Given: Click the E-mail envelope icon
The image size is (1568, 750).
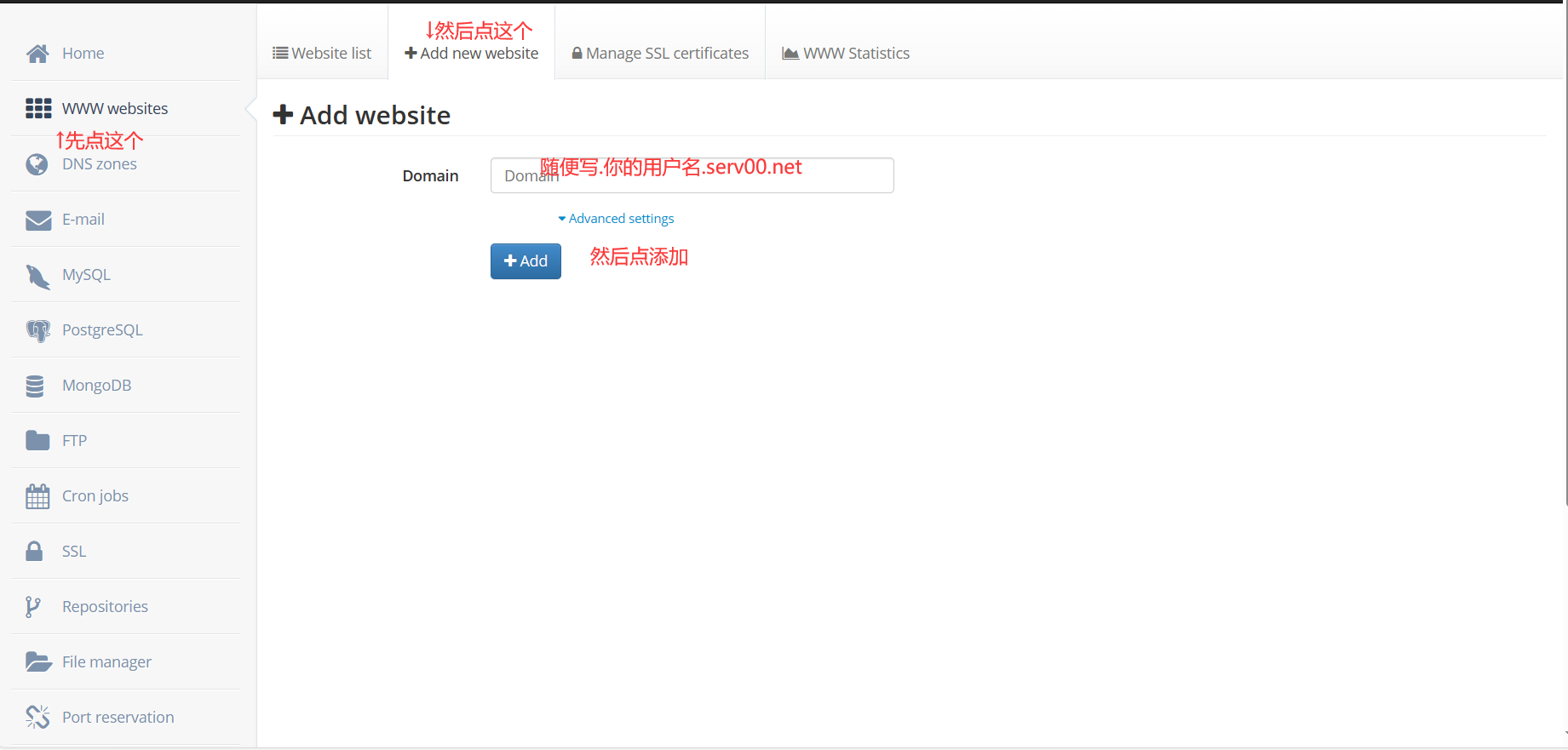Looking at the screenshot, I should click(x=38, y=220).
